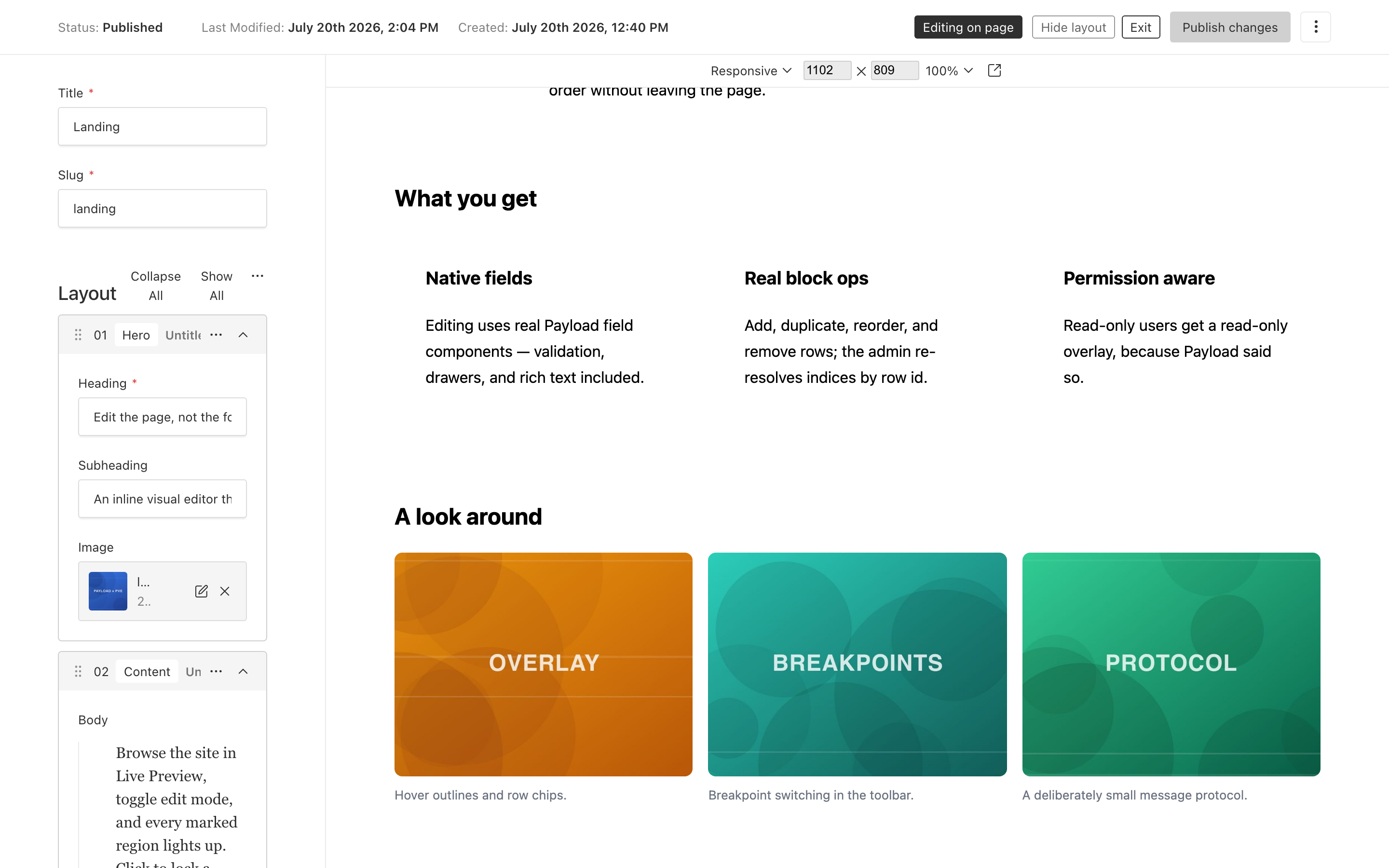Open the Responsive breakpoint dropdown
1389x868 pixels.
pyautogui.click(x=751, y=70)
